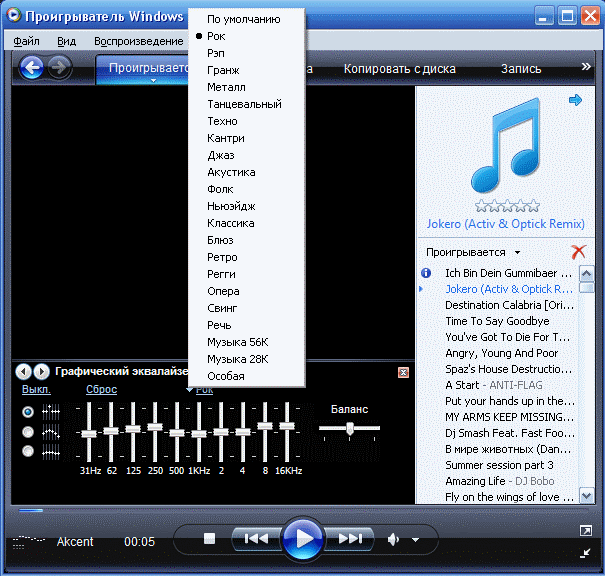605x576 pixels.
Task: Close the graphic equalizer panel
Action: (403, 372)
